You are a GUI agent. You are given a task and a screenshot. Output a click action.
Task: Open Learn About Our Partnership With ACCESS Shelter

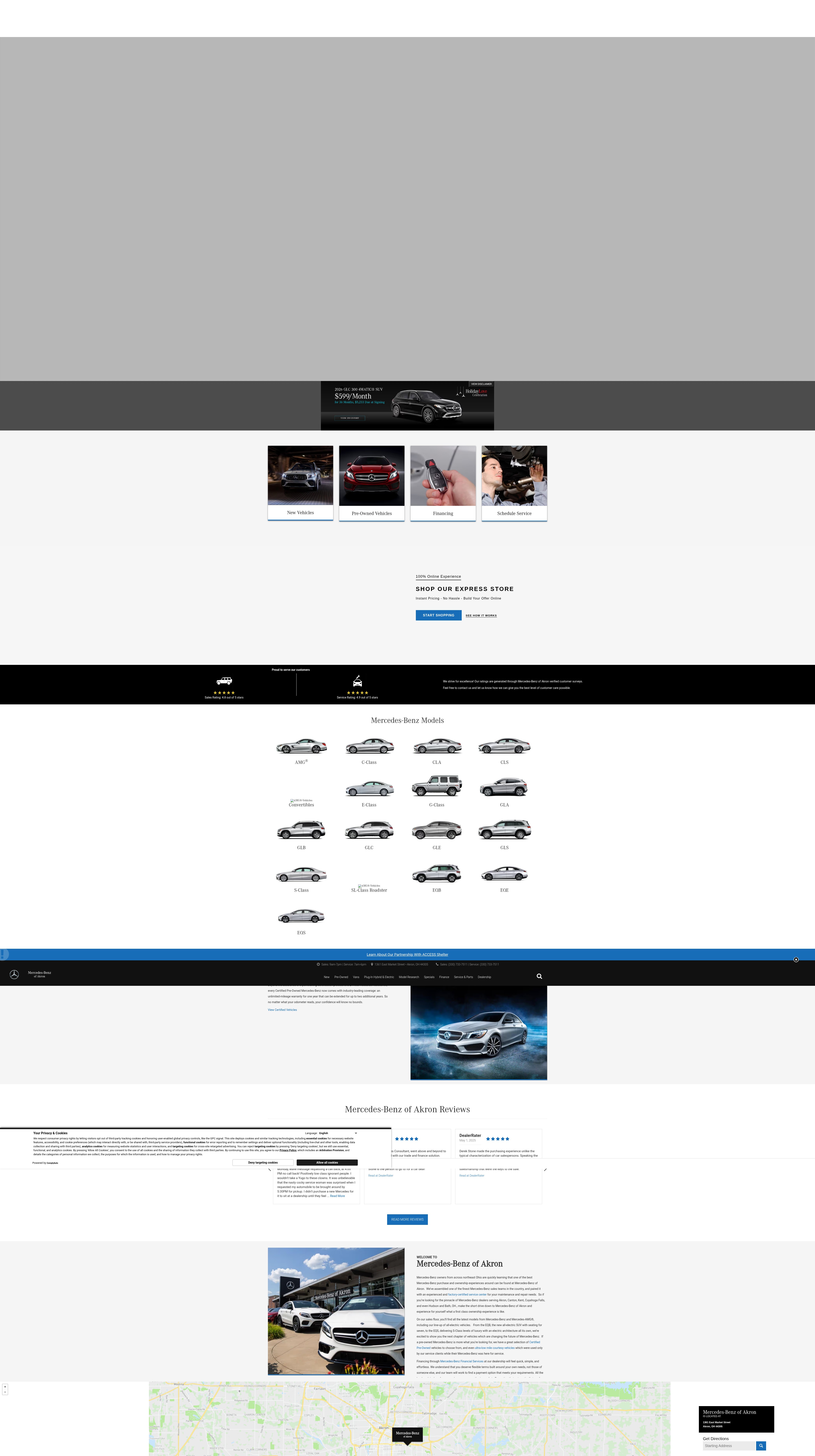pos(407,955)
